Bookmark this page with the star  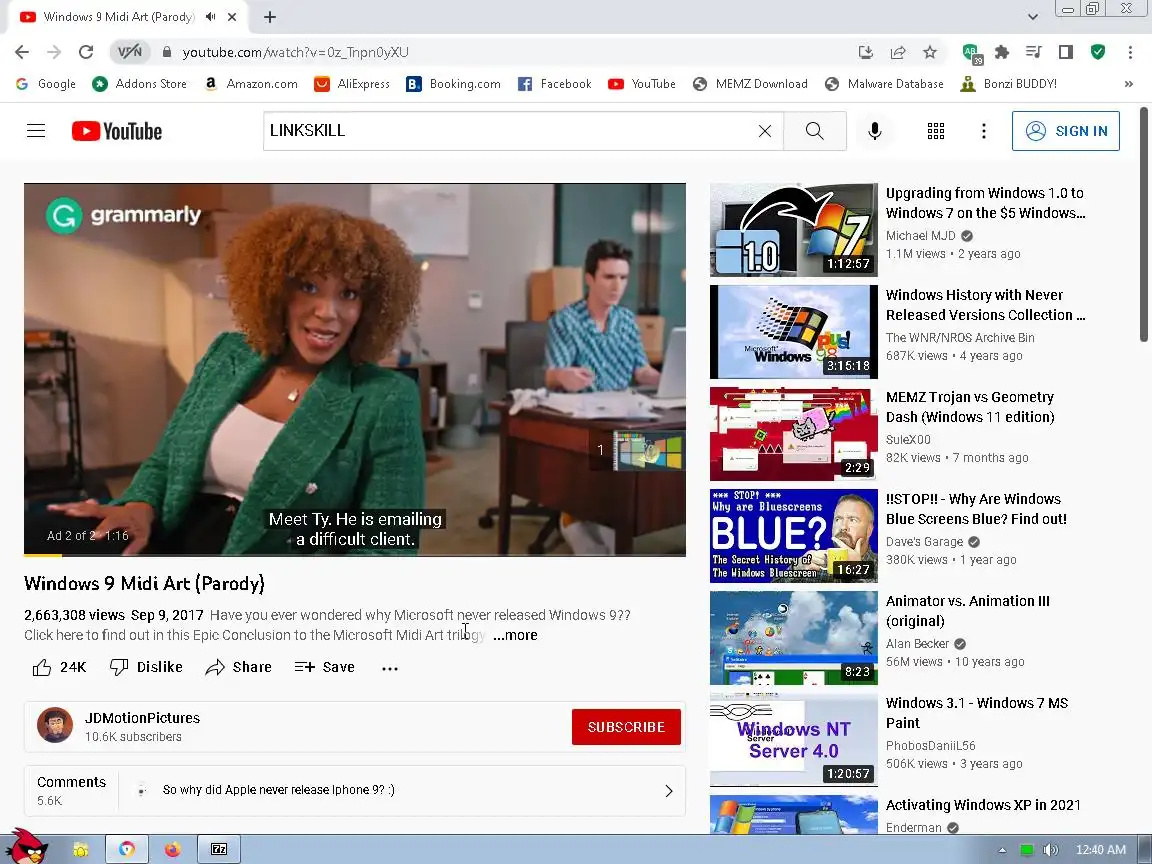[930, 52]
